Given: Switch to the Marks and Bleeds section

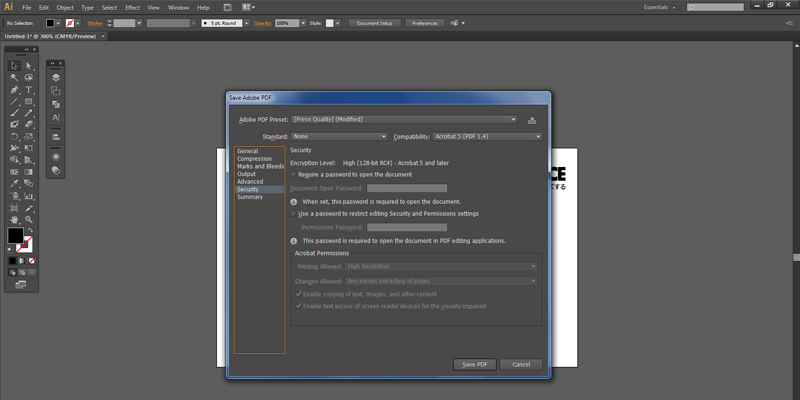Looking at the screenshot, I should pyautogui.click(x=260, y=167).
